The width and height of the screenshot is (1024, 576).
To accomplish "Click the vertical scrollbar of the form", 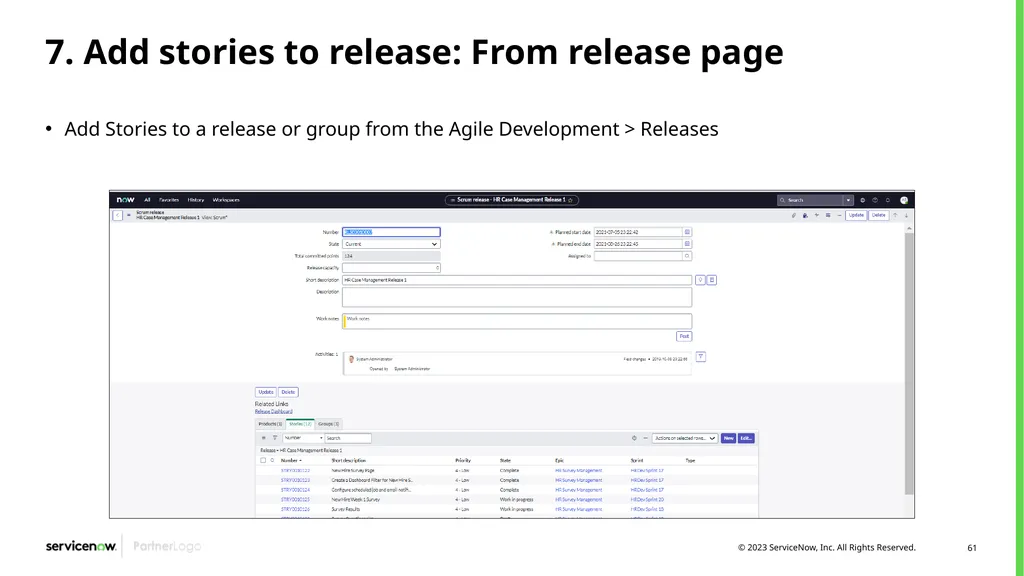I will (909, 362).
